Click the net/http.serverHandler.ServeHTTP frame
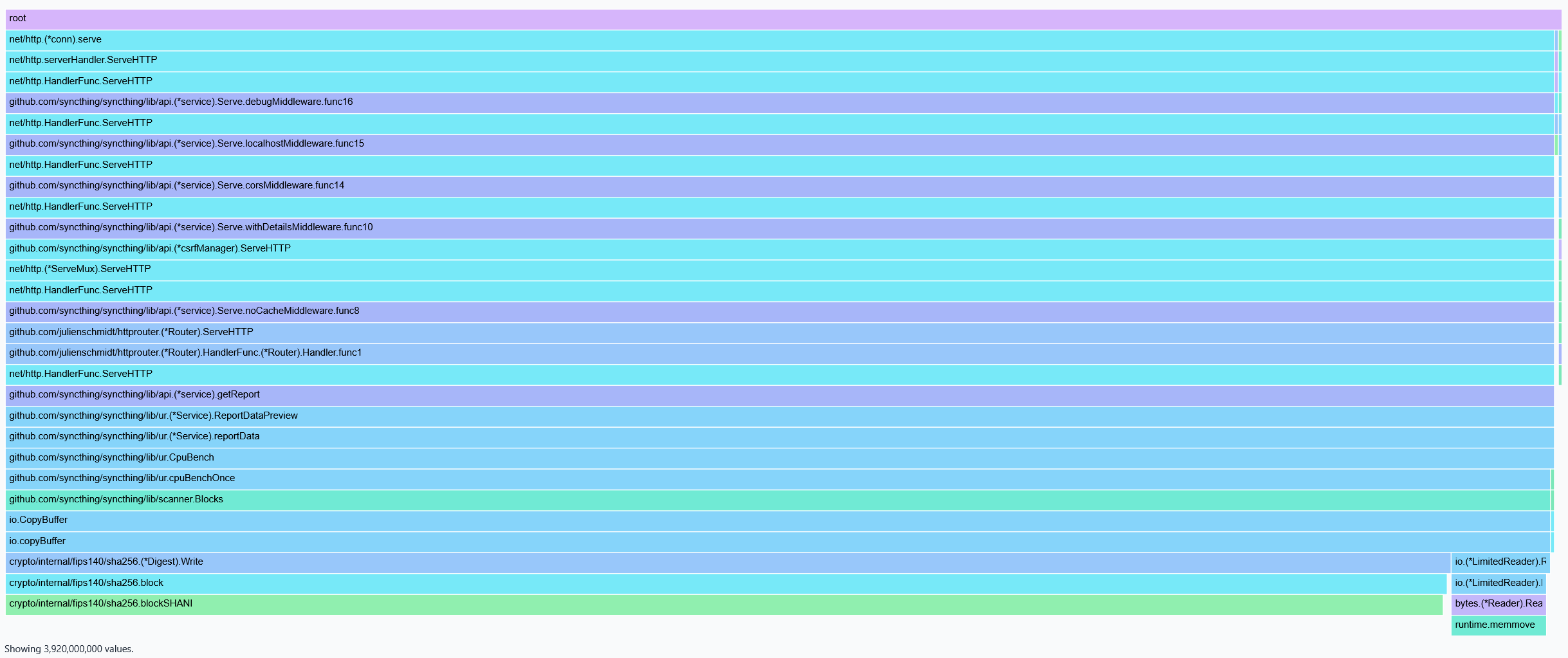The image size is (1568, 658). [x=779, y=60]
